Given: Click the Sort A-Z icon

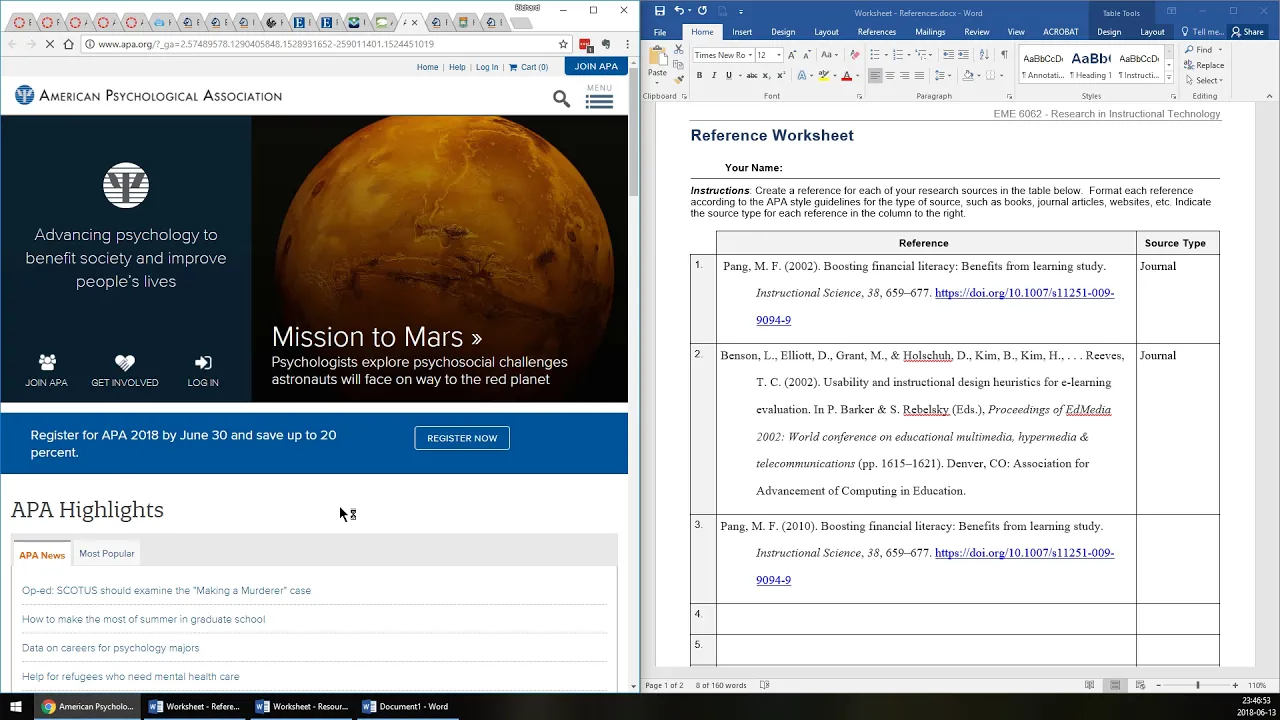Looking at the screenshot, I should coord(984,55).
